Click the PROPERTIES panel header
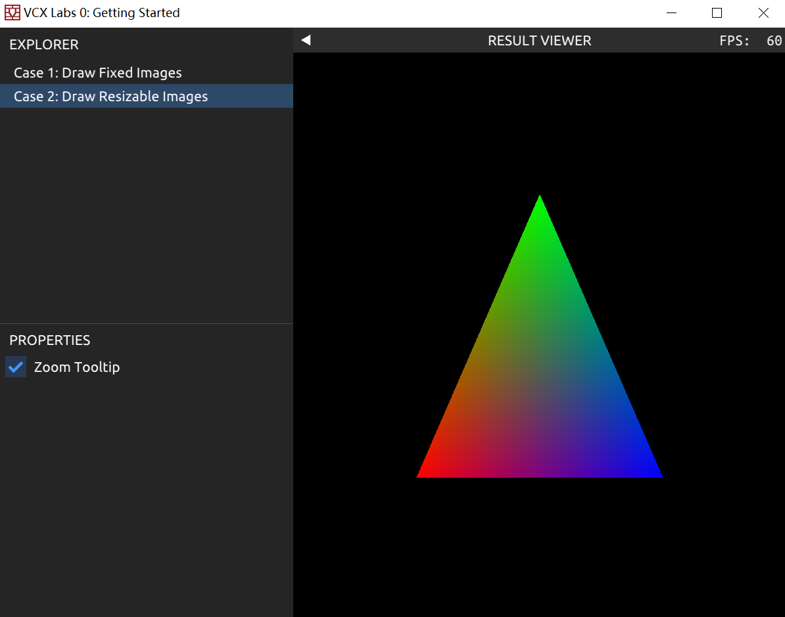Screen dimensions: 785x617 tap(50, 340)
